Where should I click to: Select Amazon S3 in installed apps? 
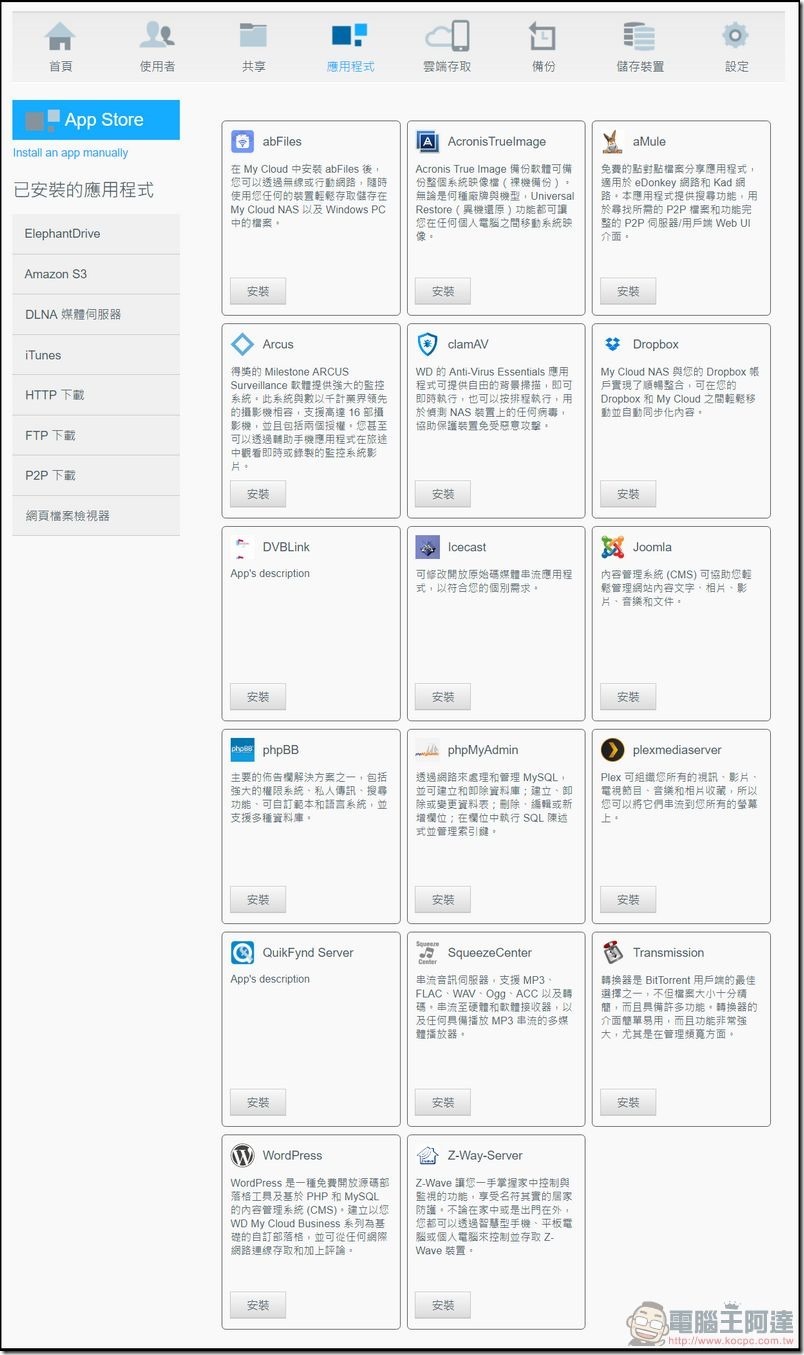coord(96,274)
